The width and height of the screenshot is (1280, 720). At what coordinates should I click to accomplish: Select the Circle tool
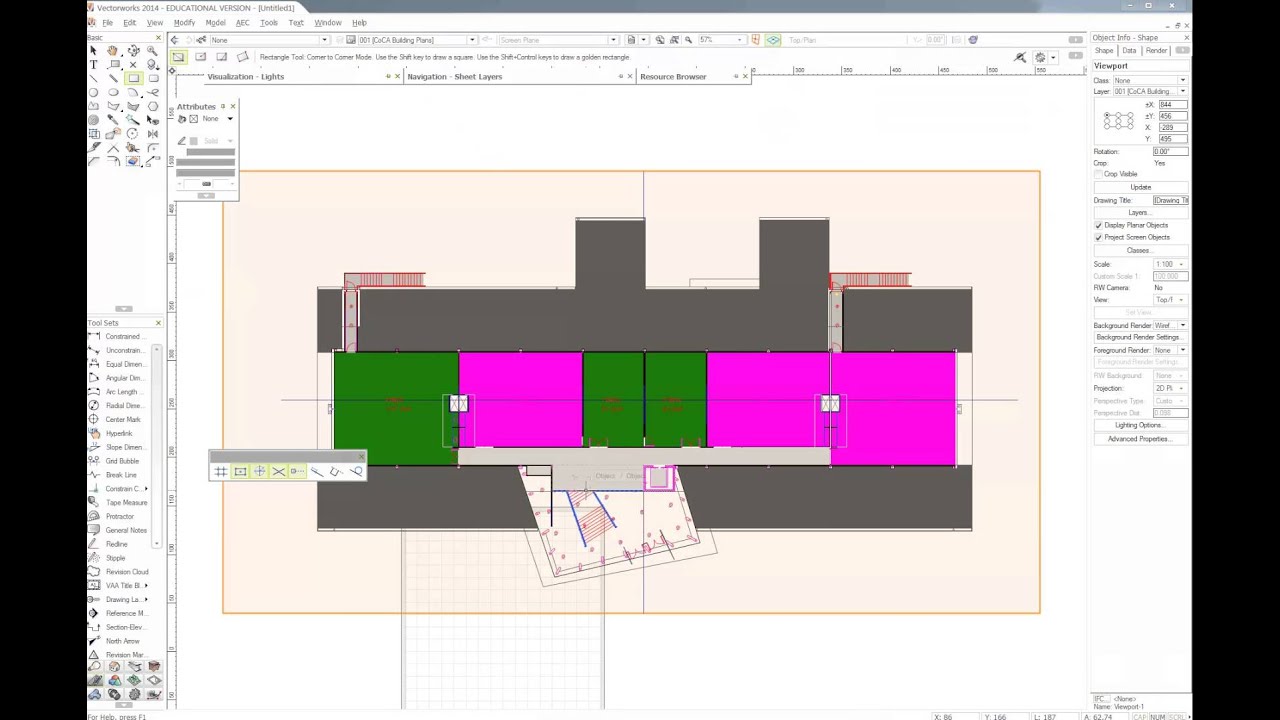click(x=94, y=92)
